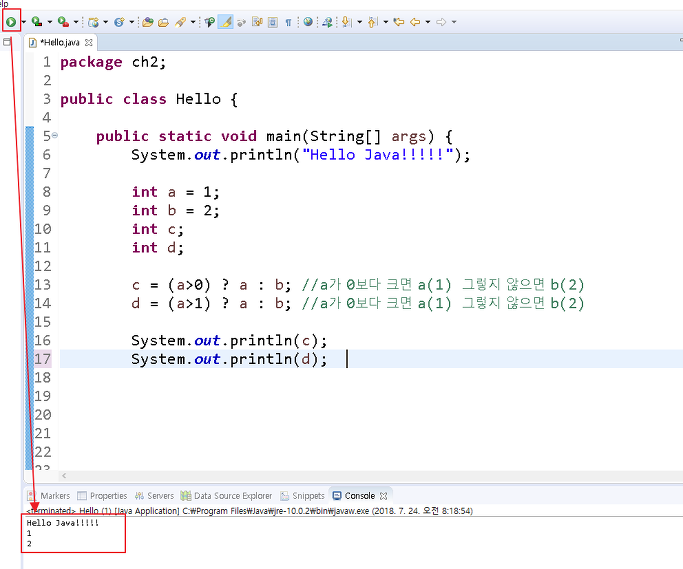Click 'Hello Java!!!!!' console output line

(x=62, y=523)
